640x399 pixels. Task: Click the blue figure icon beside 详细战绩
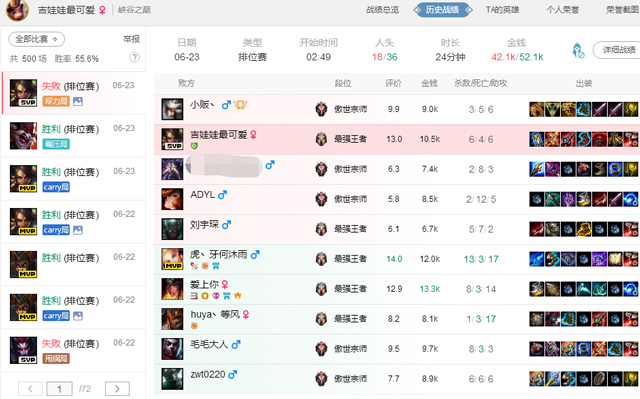pos(578,50)
